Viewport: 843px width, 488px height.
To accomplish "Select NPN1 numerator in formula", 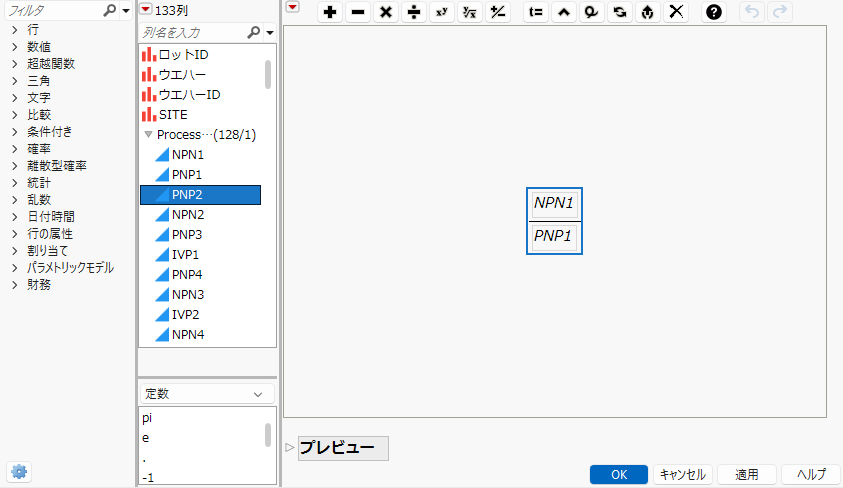I will coord(554,203).
